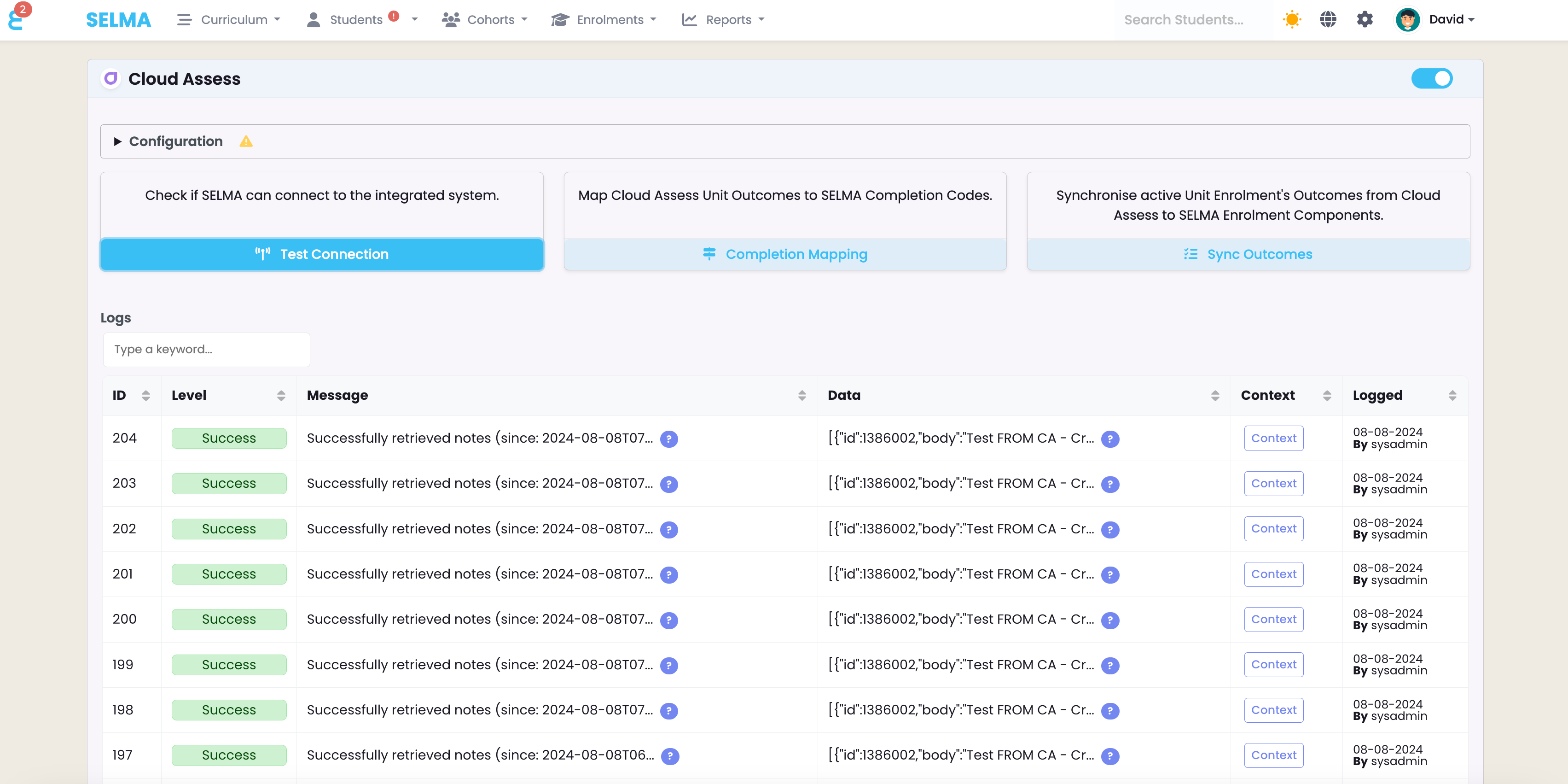Click message help icon for log 200
Viewport: 1568px width, 784px height.
(x=669, y=620)
